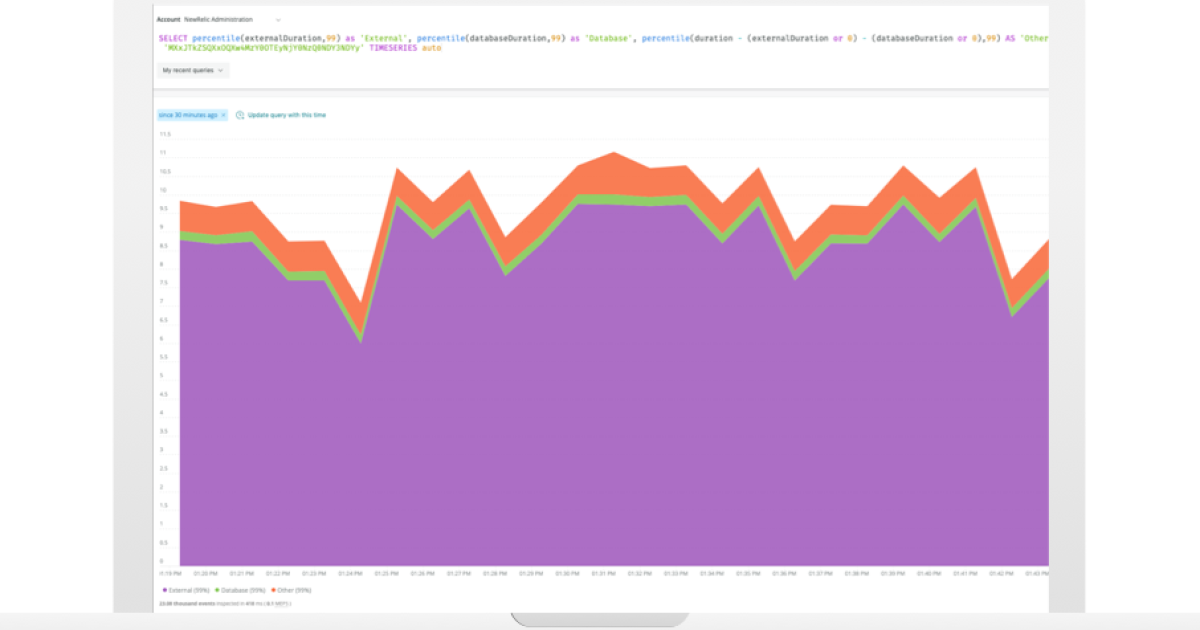Click the dropdown chevron next to NewRelic Administration
1200x630 pixels.
[278, 19]
